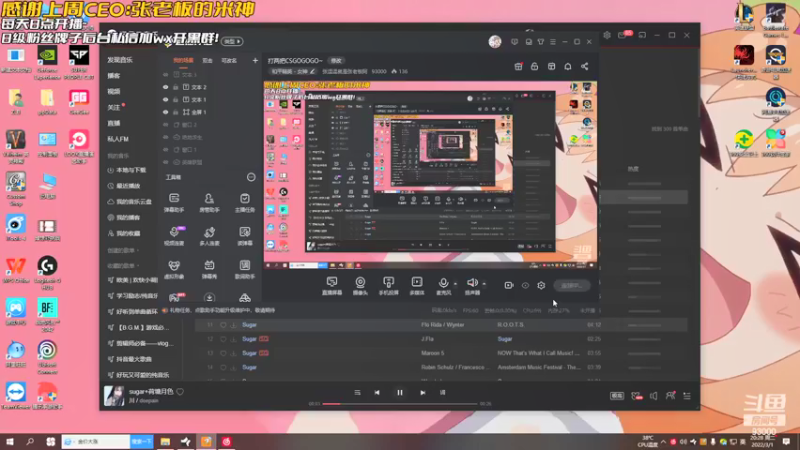Click the share icon above the preview

click(584, 66)
